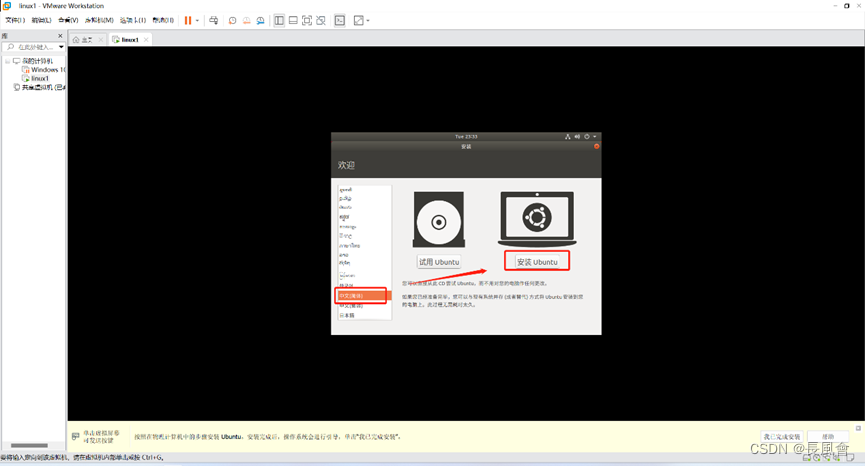Screen dimensions: 865x466
Task: Switch to Unity mode icon
Action: (x=321, y=20)
